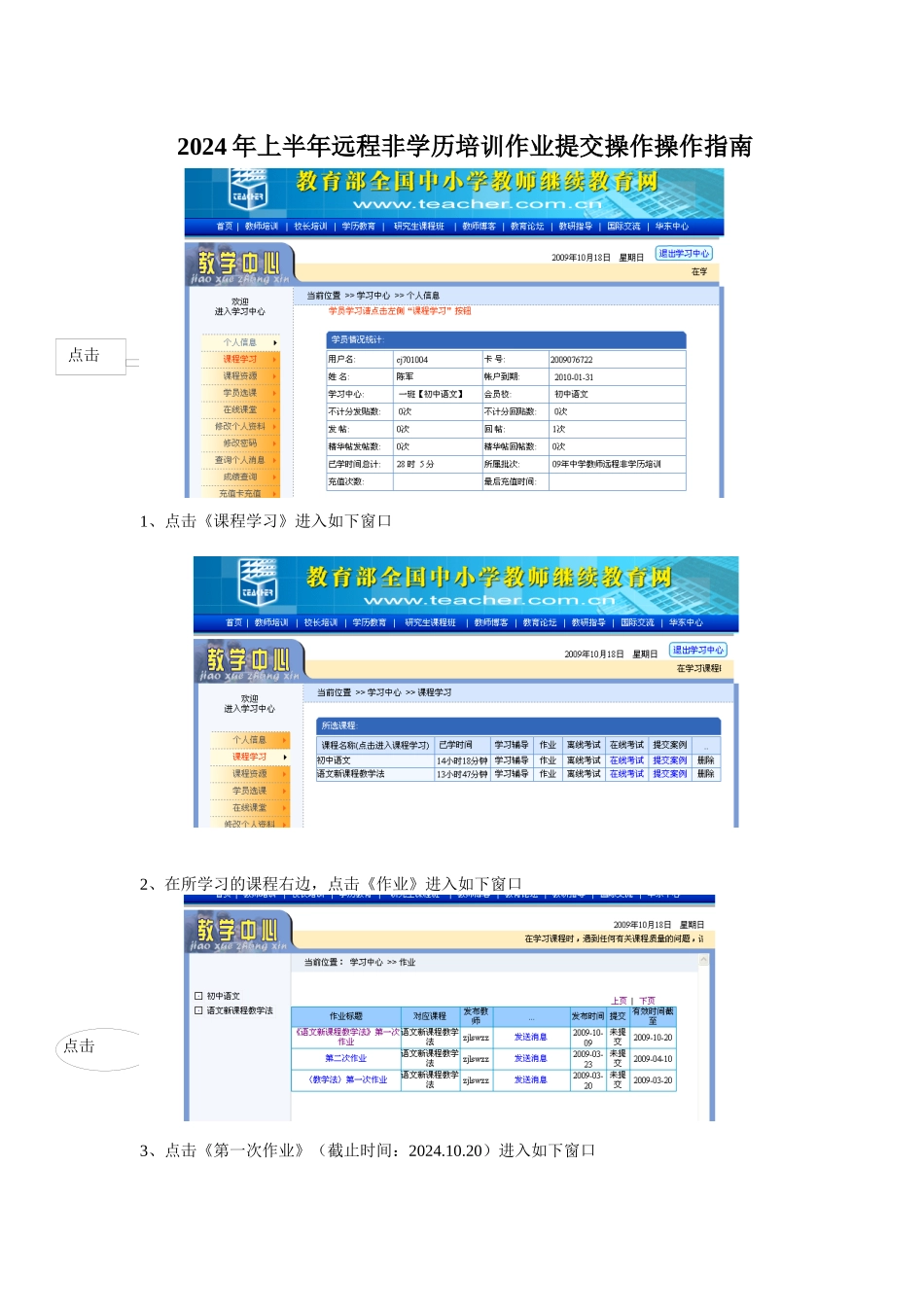Screen dimensions: 924x1307
Task: Go to 下页 in 作业 list
Action: [x=647, y=1001]
